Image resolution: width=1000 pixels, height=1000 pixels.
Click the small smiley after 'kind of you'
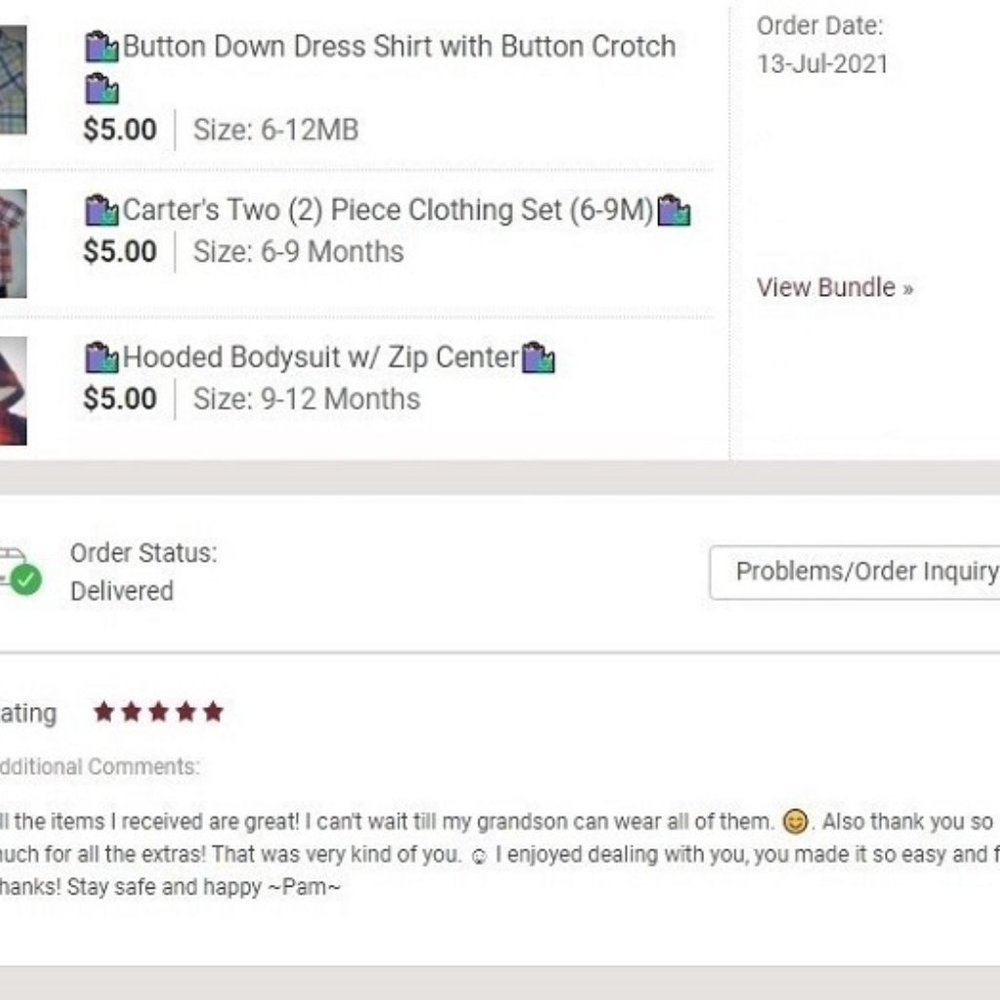point(478,856)
